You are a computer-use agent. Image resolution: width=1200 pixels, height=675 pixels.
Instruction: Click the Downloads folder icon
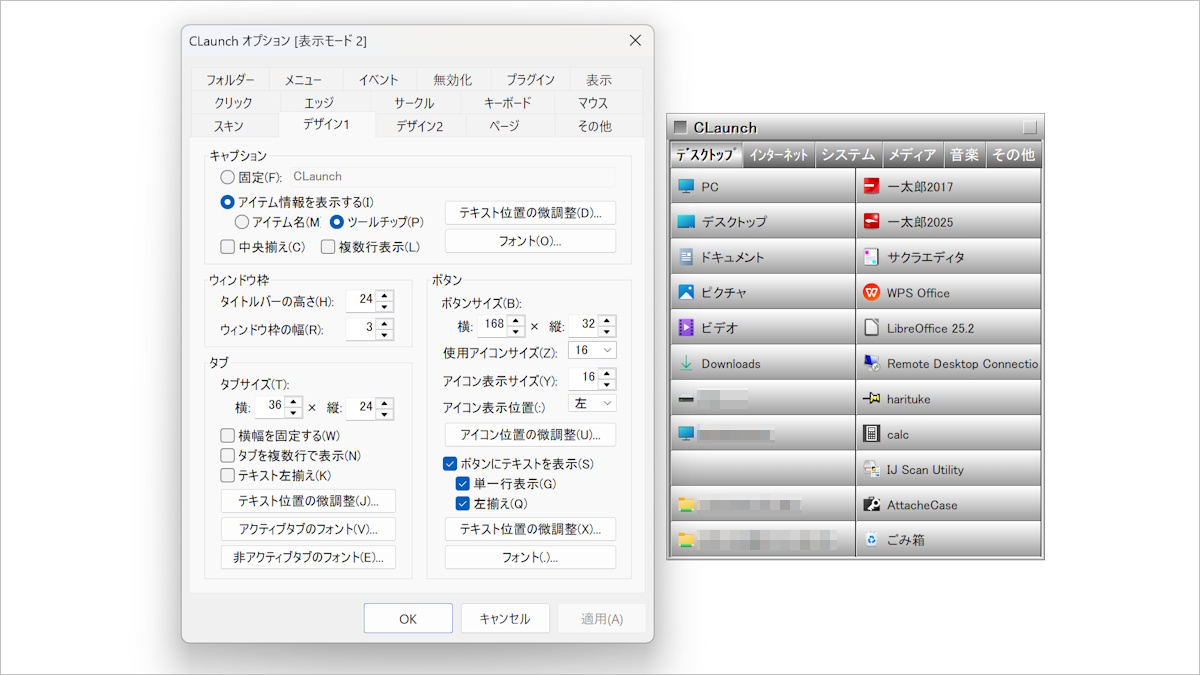(686, 364)
